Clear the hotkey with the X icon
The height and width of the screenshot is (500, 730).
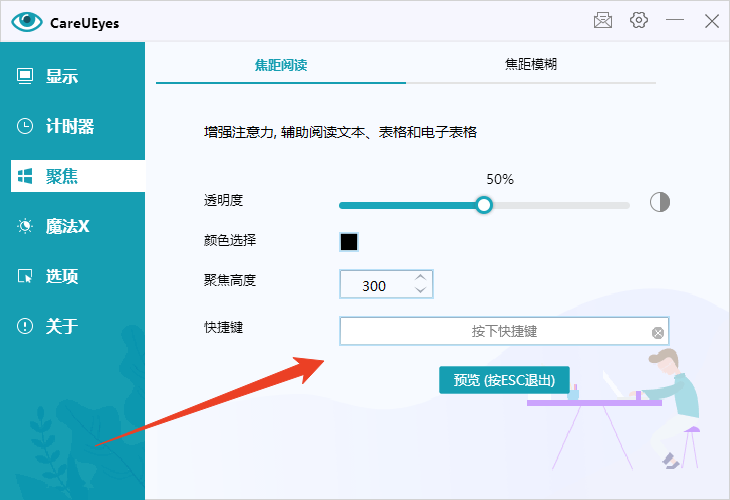[657, 332]
